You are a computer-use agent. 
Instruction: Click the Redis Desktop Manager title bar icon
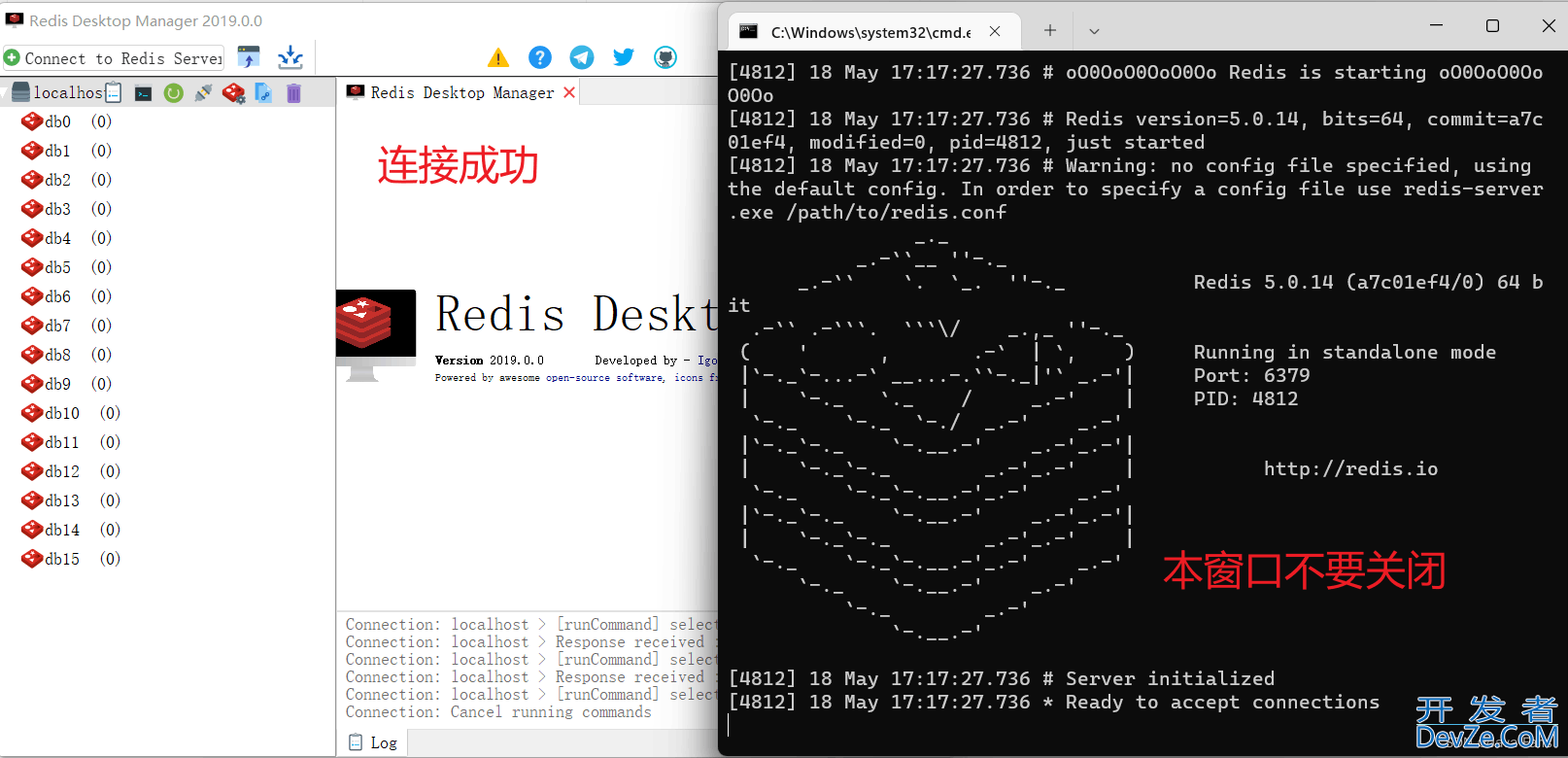tap(14, 19)
